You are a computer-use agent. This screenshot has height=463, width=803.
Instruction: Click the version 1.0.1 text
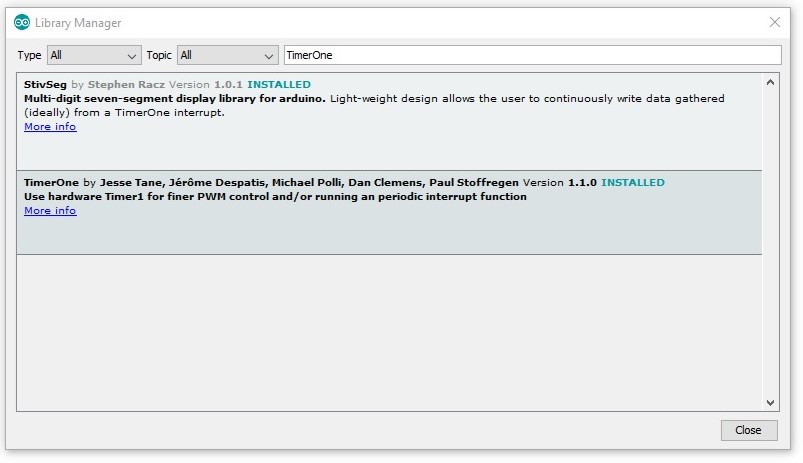(x=228, y=85)
